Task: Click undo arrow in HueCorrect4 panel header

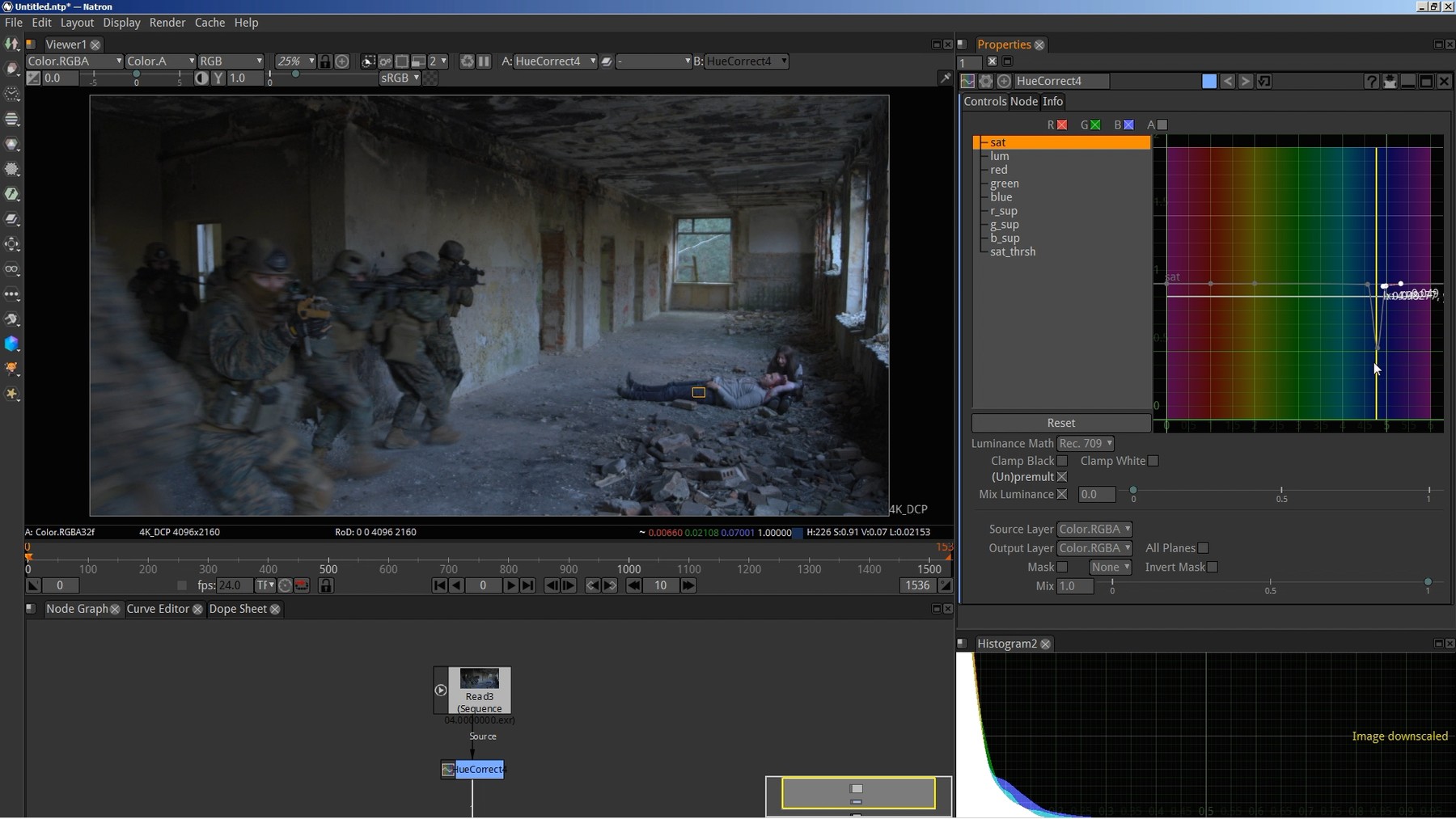Action: pyautogui.click(x=1228, y=81)
